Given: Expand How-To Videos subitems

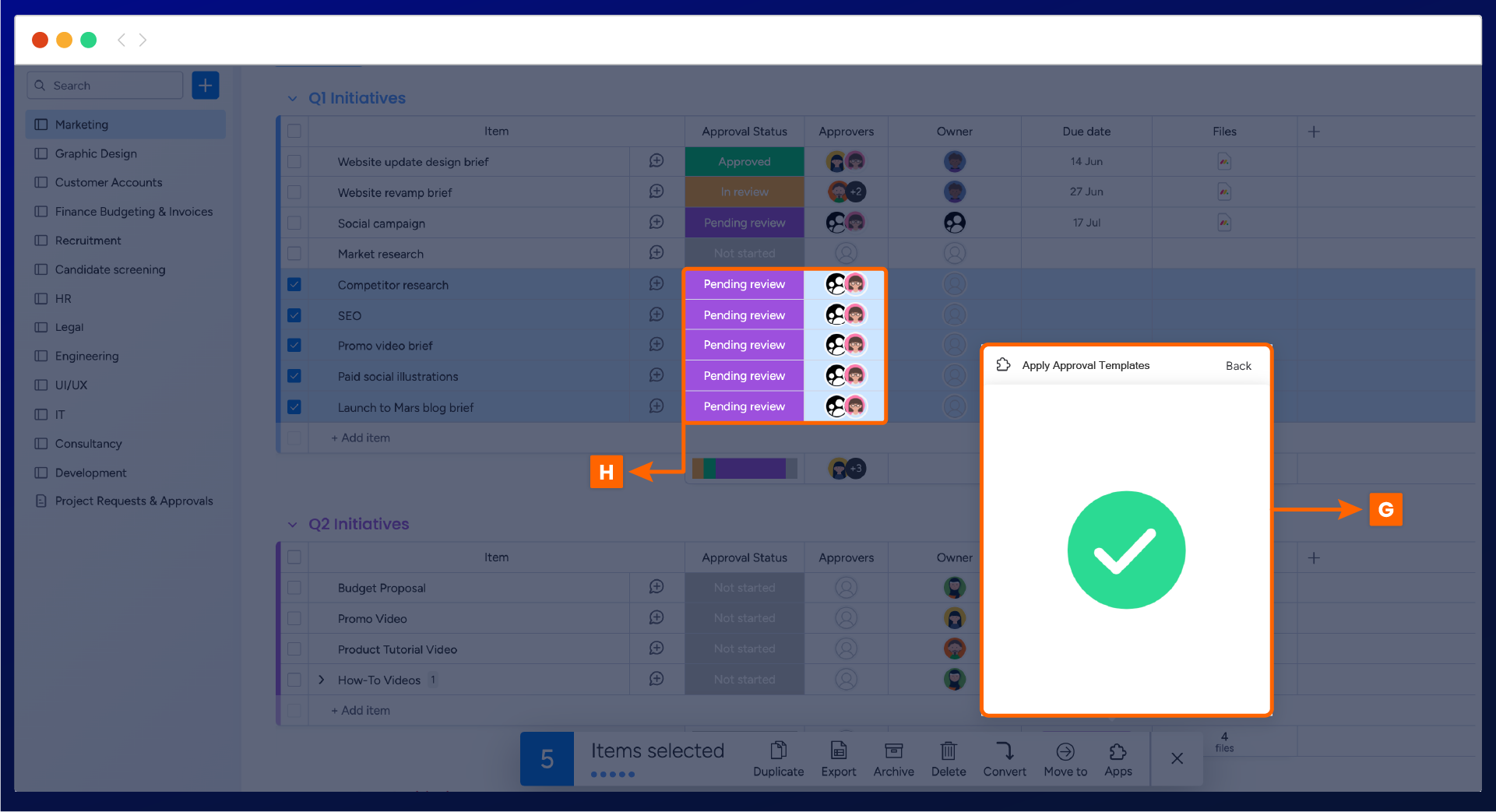Looking at the screenshot, I should [x=321, y=680].
